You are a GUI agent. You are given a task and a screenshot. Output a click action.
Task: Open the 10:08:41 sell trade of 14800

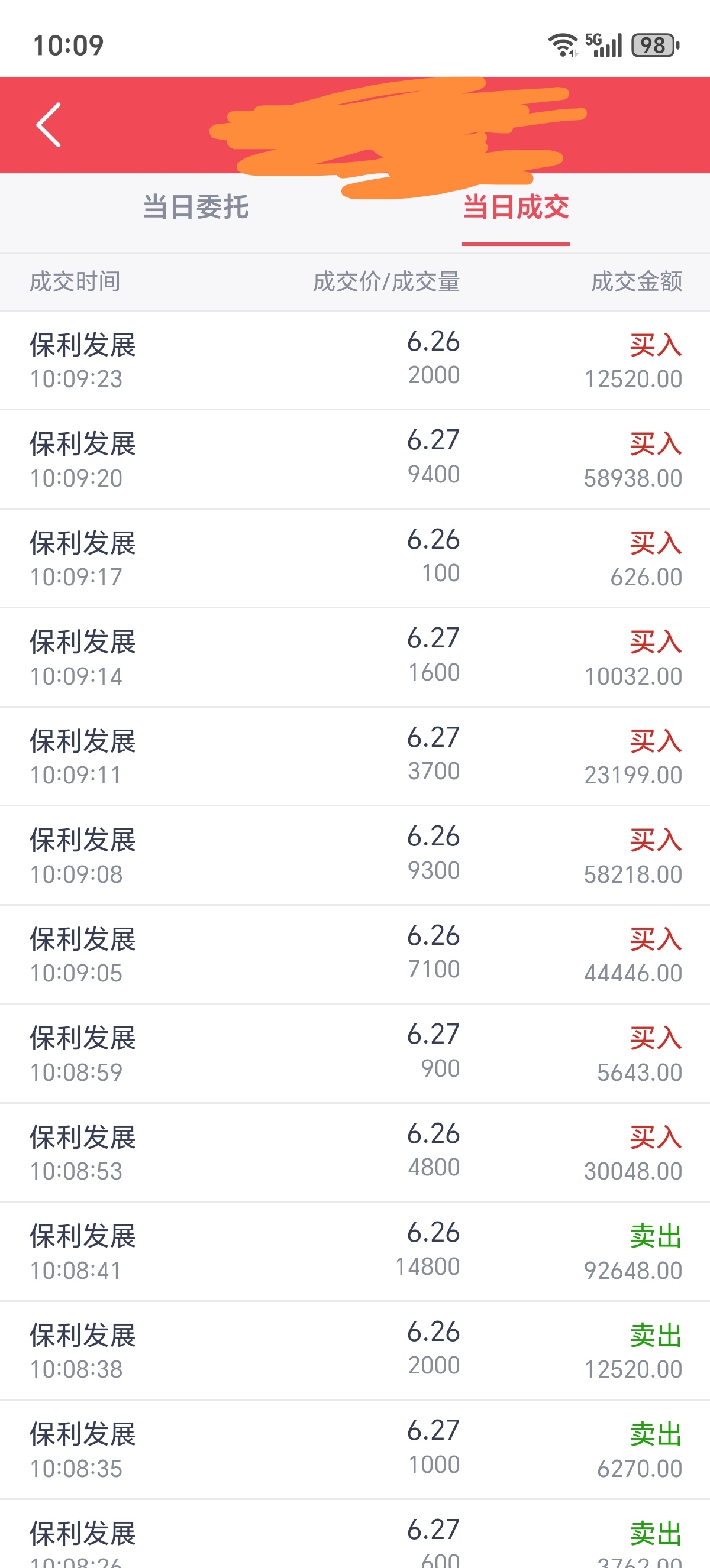(x=355, y=1252)
